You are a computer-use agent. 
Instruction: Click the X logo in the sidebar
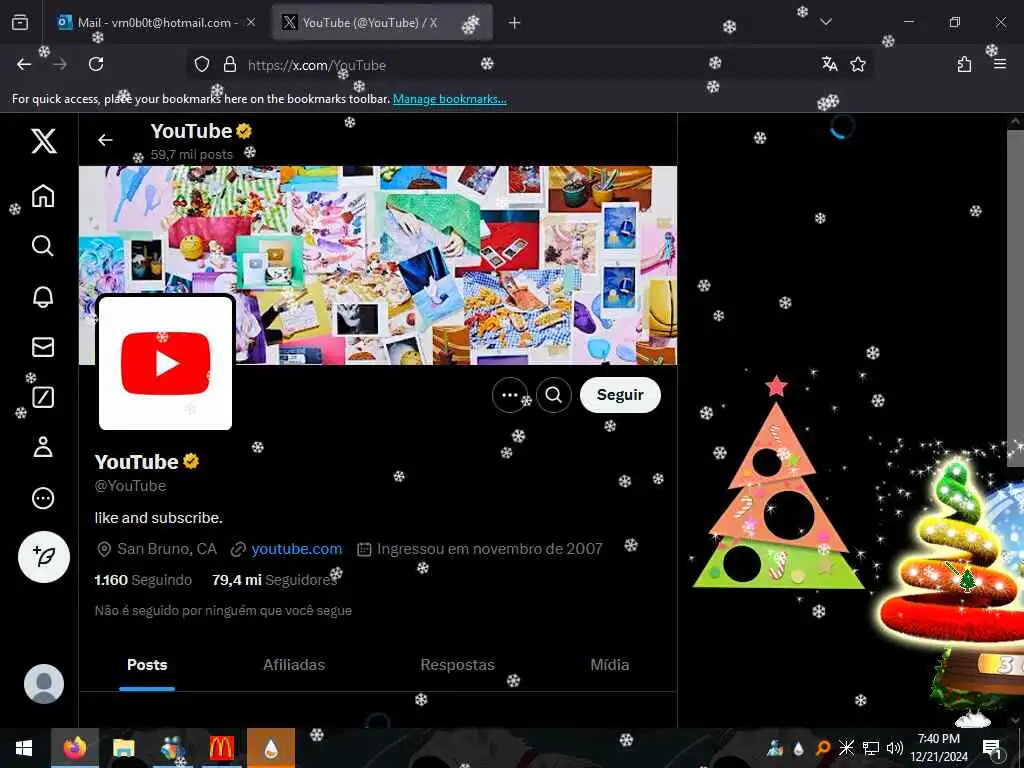(x=44, y=140)
